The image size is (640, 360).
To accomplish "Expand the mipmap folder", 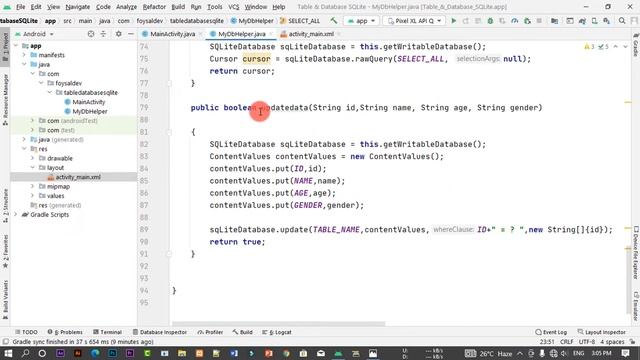I will (x=33, y=187).
